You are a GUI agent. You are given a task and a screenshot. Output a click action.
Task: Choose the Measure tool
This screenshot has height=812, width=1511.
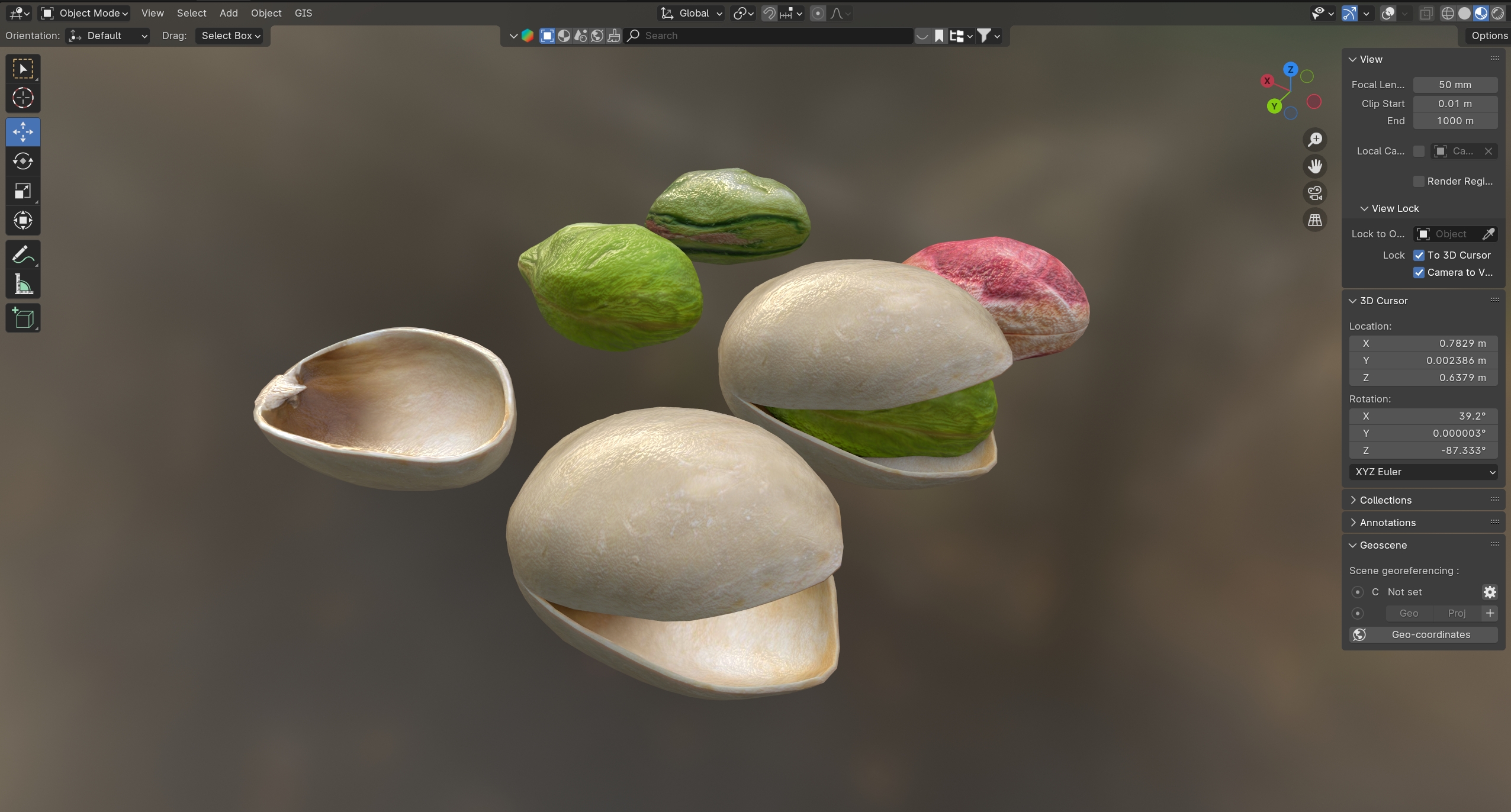23,285
